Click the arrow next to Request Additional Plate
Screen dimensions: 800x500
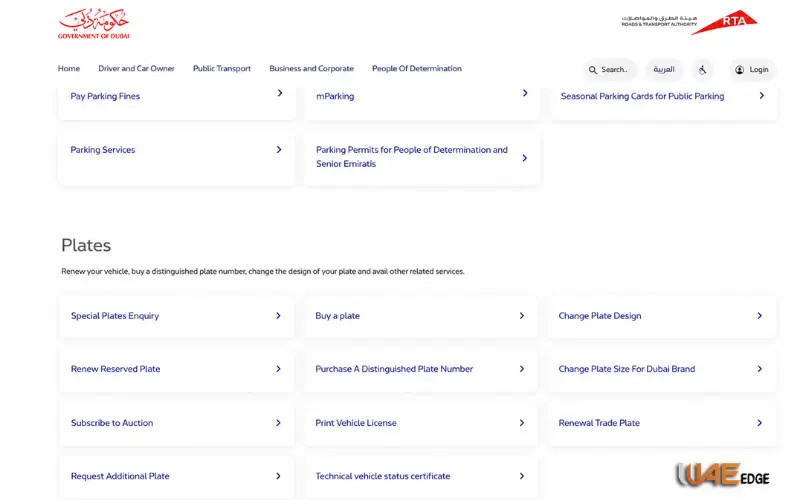click(x=278, y=476)
